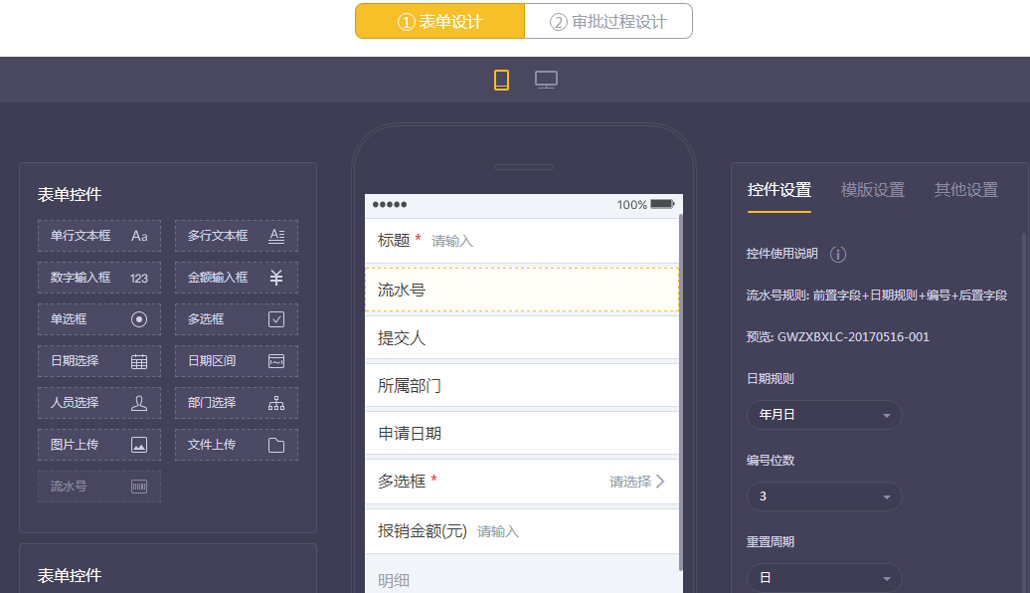This screenshot has width=1030, height=593.
Task: Open the 日期规则 年月日 dropdown
Action: point(824,415)
